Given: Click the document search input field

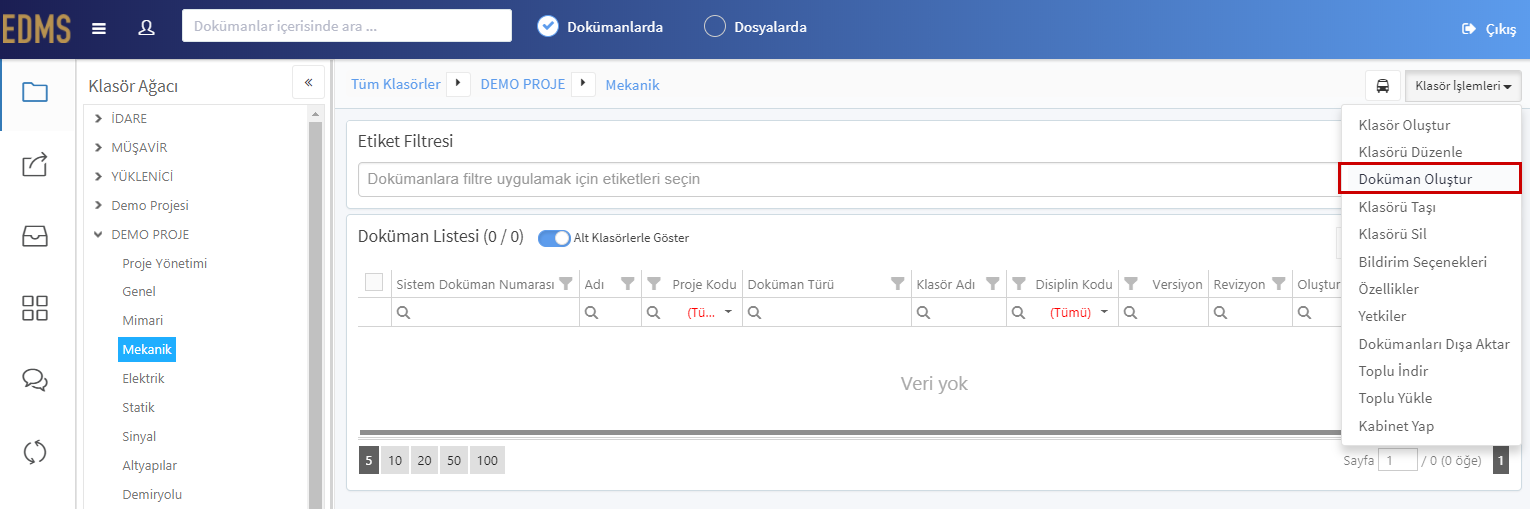Looking at the screenshot, I should point(347,26).
